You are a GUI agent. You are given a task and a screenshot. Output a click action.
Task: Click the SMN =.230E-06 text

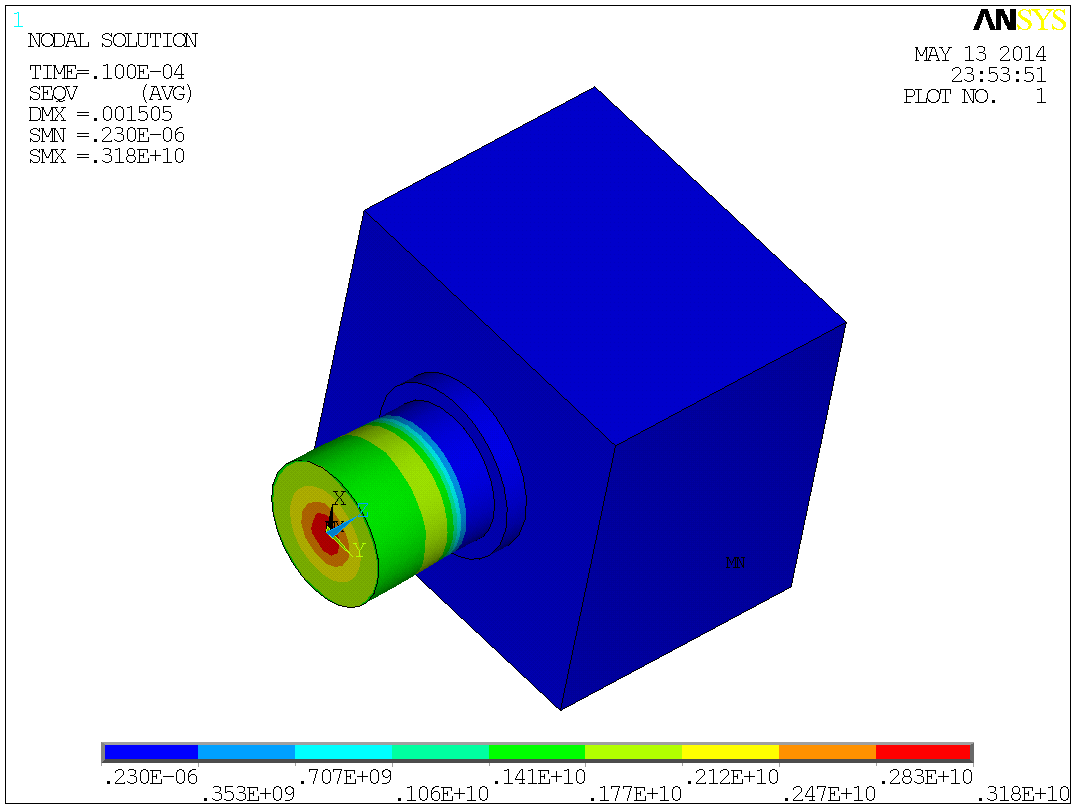106,135
